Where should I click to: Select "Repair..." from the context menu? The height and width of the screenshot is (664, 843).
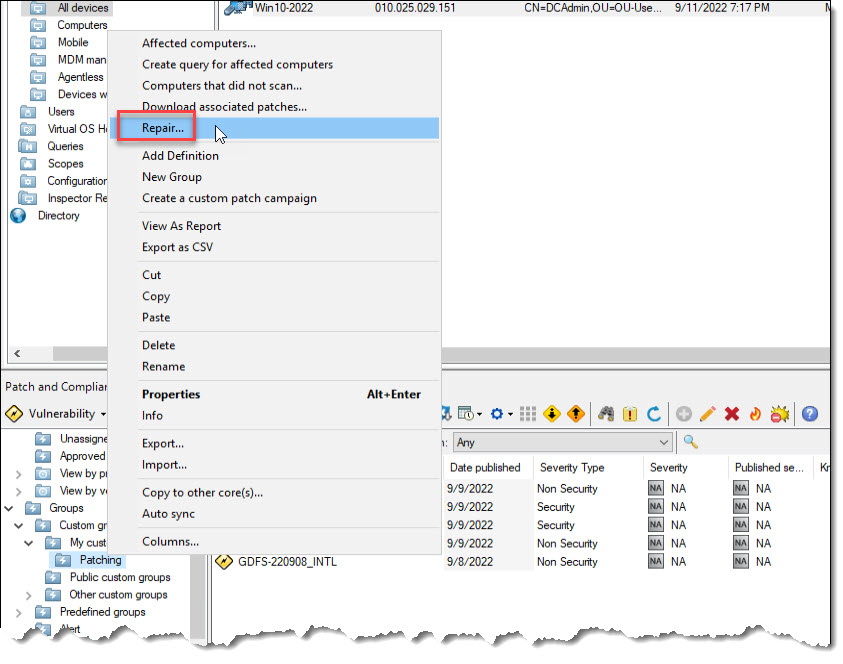[163, 128]
